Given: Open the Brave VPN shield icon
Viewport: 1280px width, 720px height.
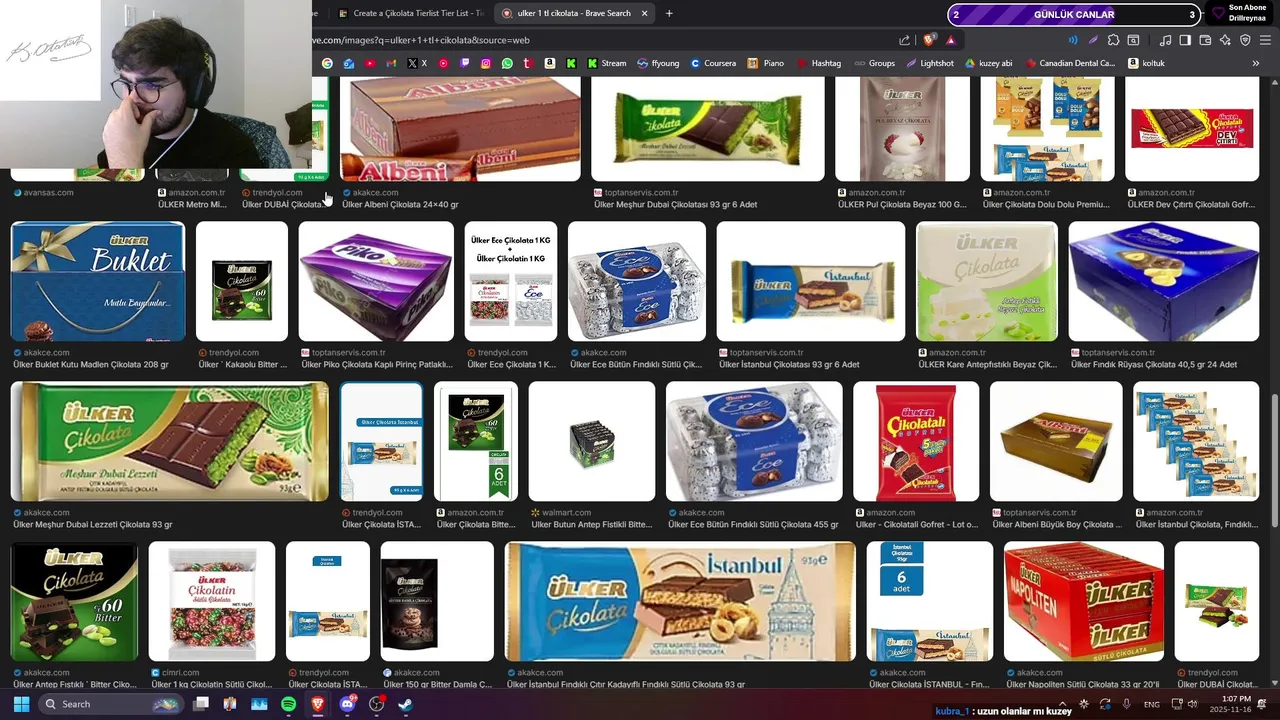Looking at the screenshot, I should coord(1245,40).
